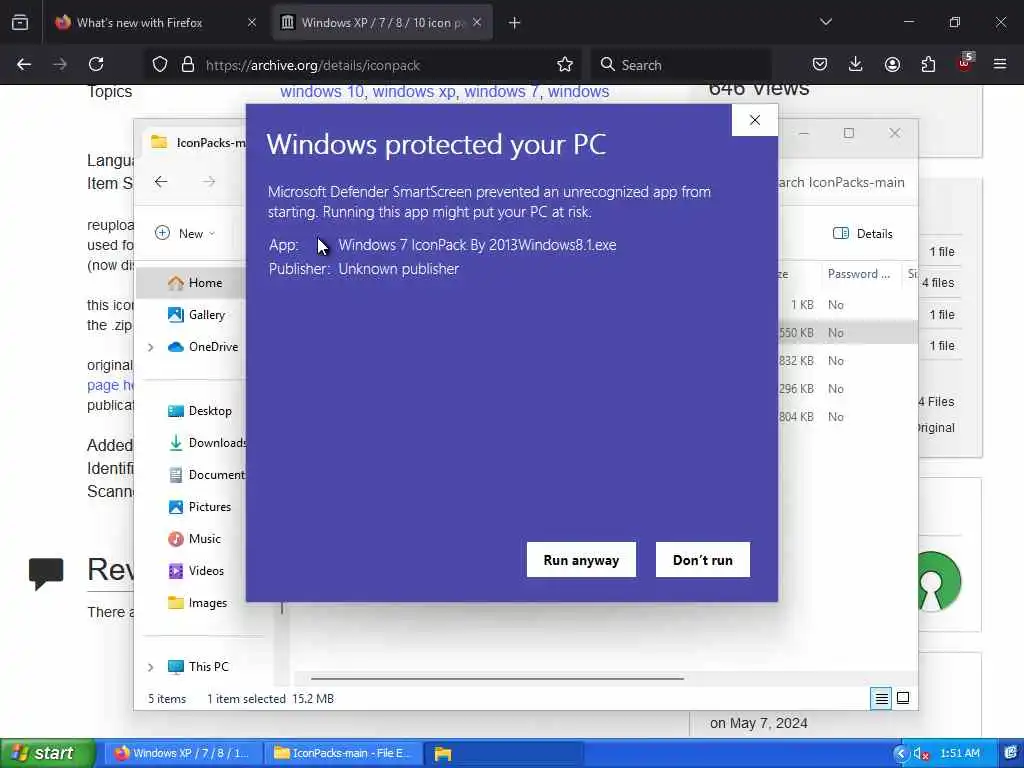This screenshot has width=1024, height=768.
Task: Open Gallery in File Explorer sidebar
Action: (197, 315)
